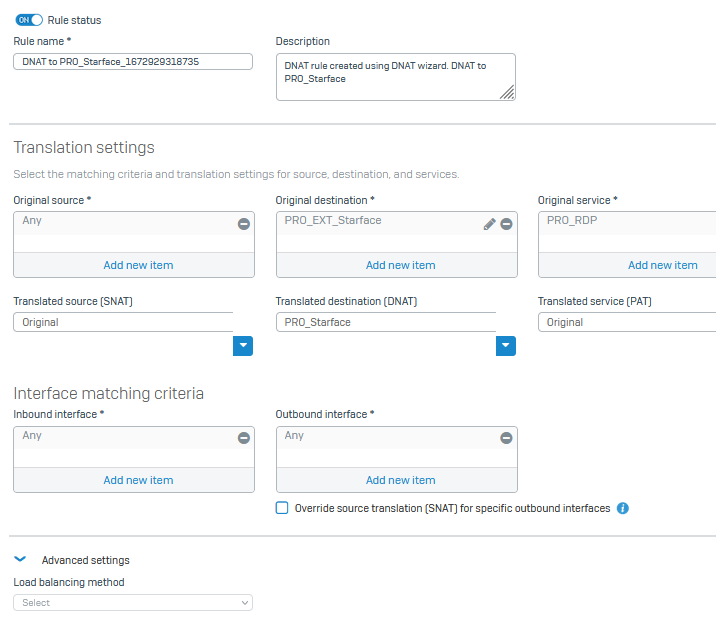
Task: Click into the Description text area
Action: [x=395, y=77]
